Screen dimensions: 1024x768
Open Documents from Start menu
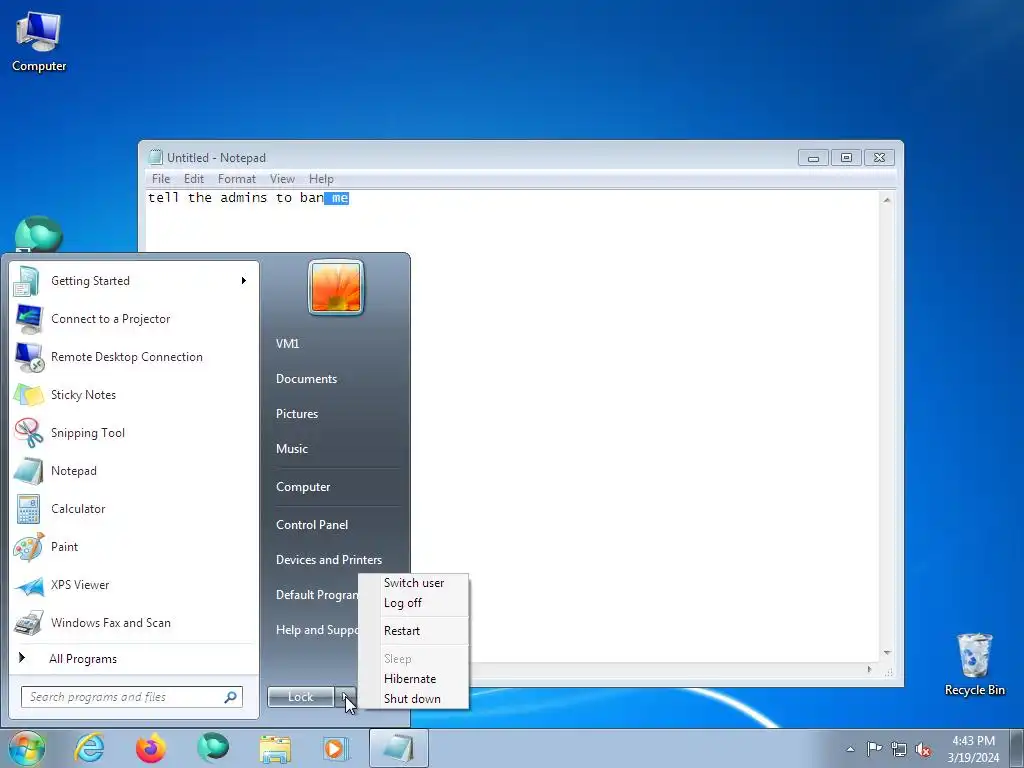click(306, 379)
